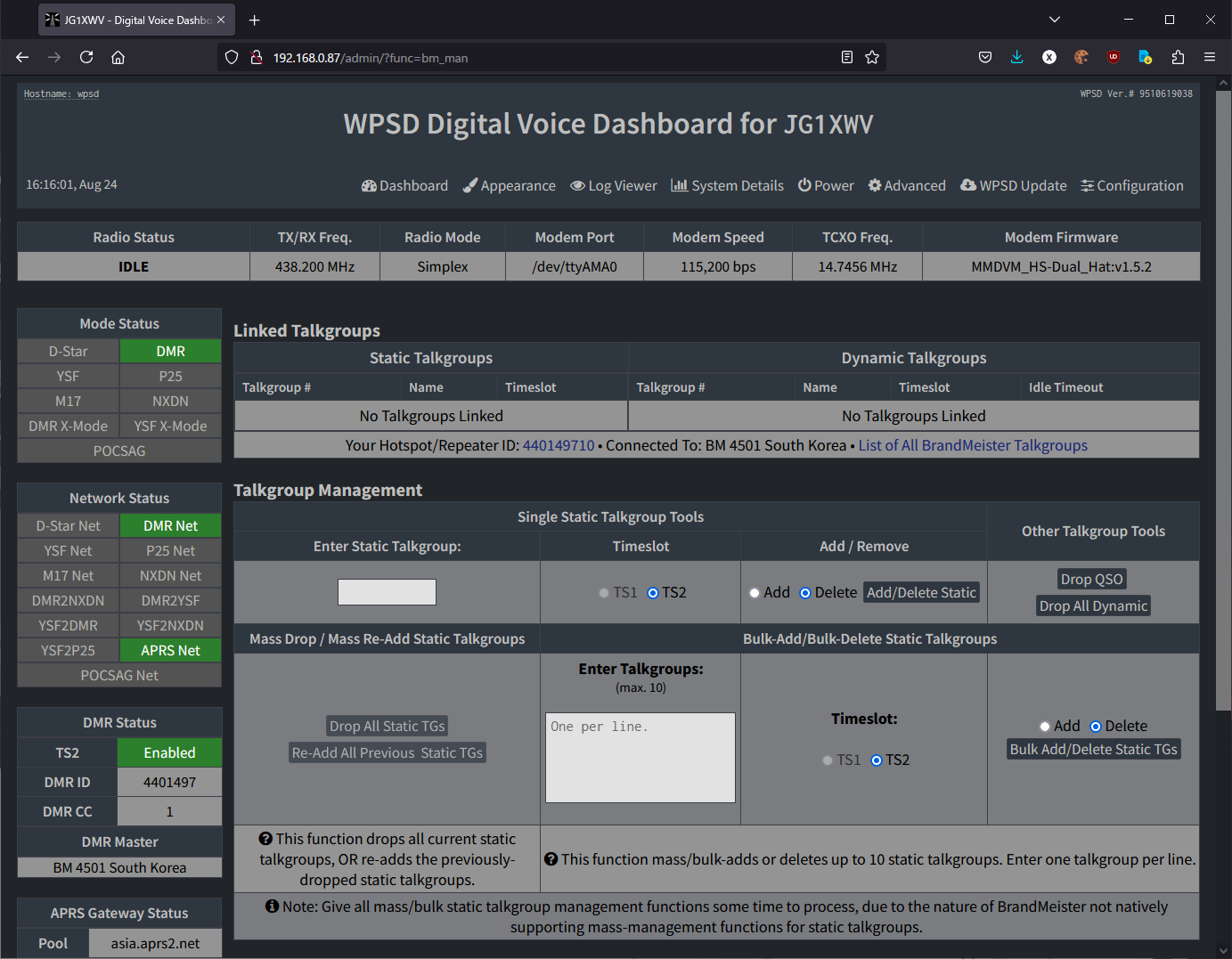Open the Pocket save icon
The image size is (1232, 959).
[985, 57]
